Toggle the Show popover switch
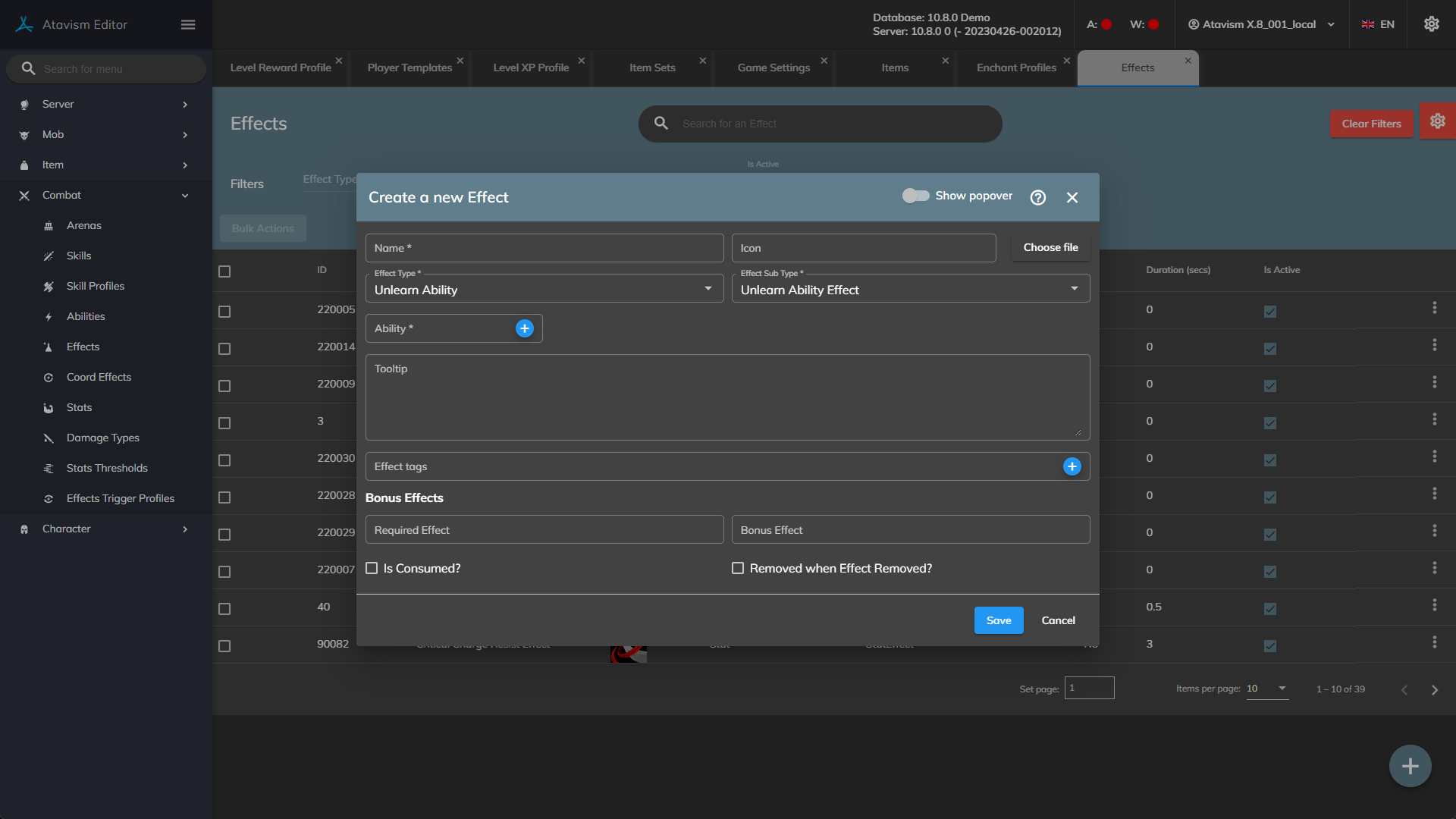 point(915,196)
